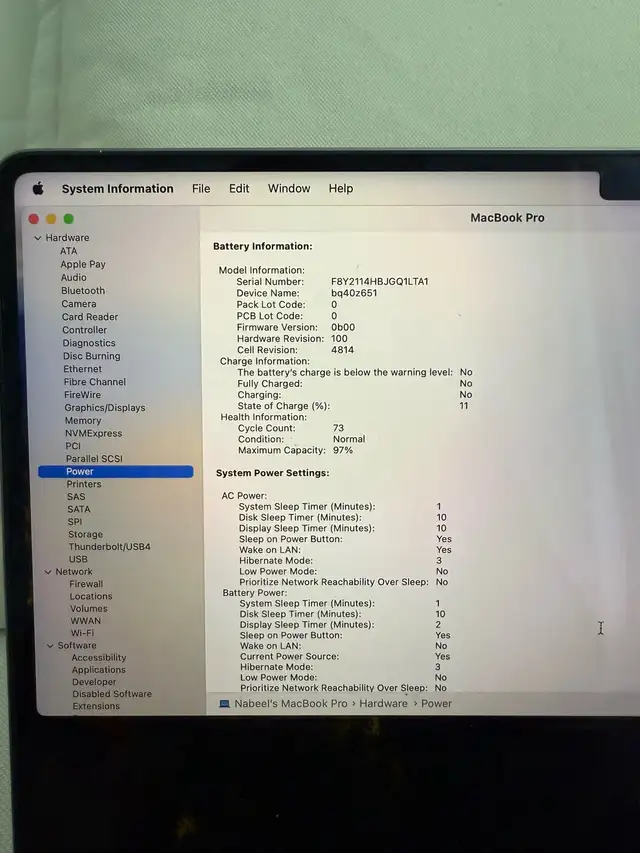Click the State of Charge value 11
This screenshot has height=853, width=640.
pyautogui.click(x=464, y=406)
